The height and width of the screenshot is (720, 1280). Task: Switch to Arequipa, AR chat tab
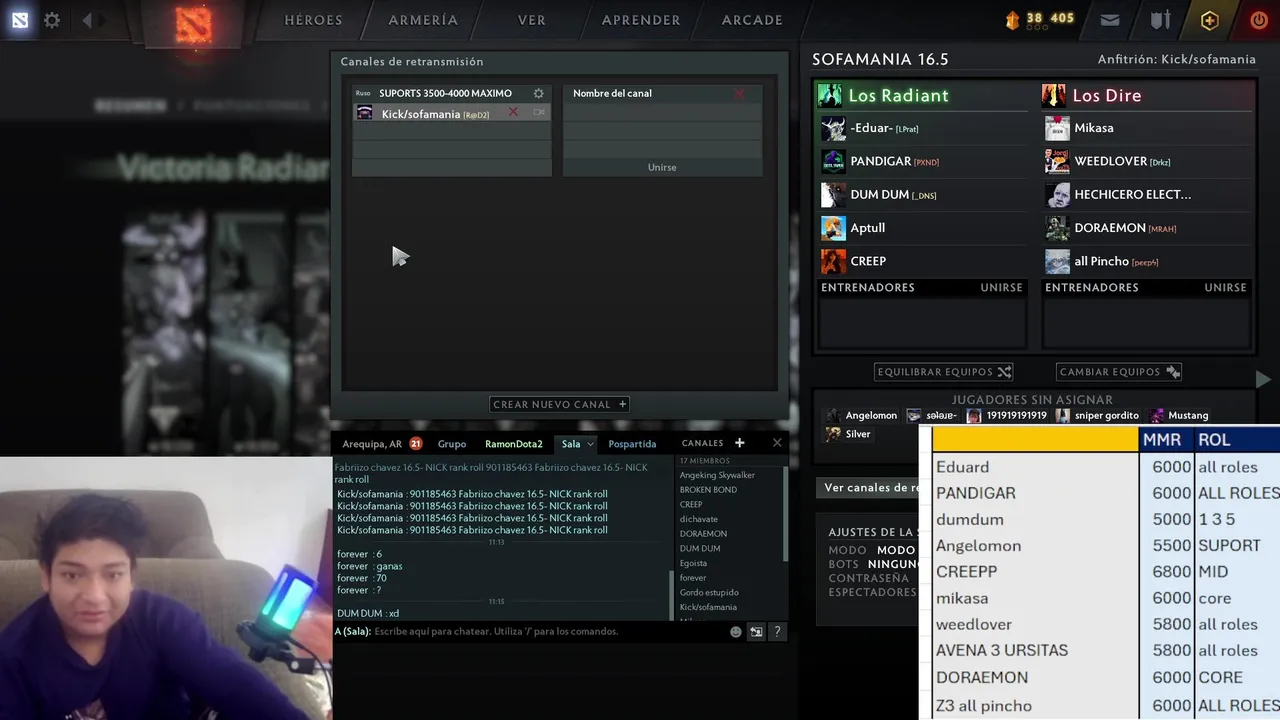pos(372,444)
